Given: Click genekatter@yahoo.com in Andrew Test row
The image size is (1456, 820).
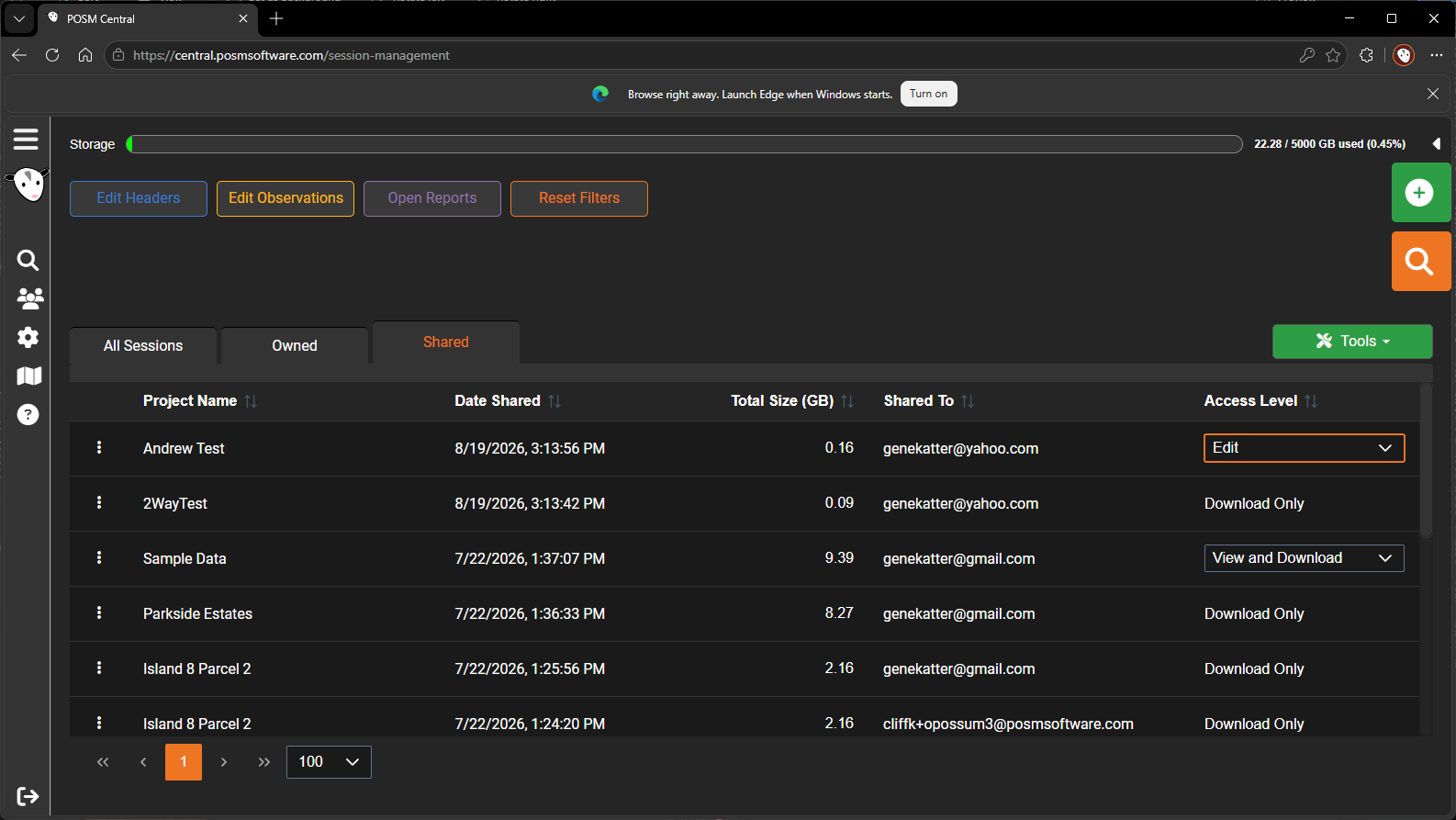Looking at the screenshot, I should [961, 449].
